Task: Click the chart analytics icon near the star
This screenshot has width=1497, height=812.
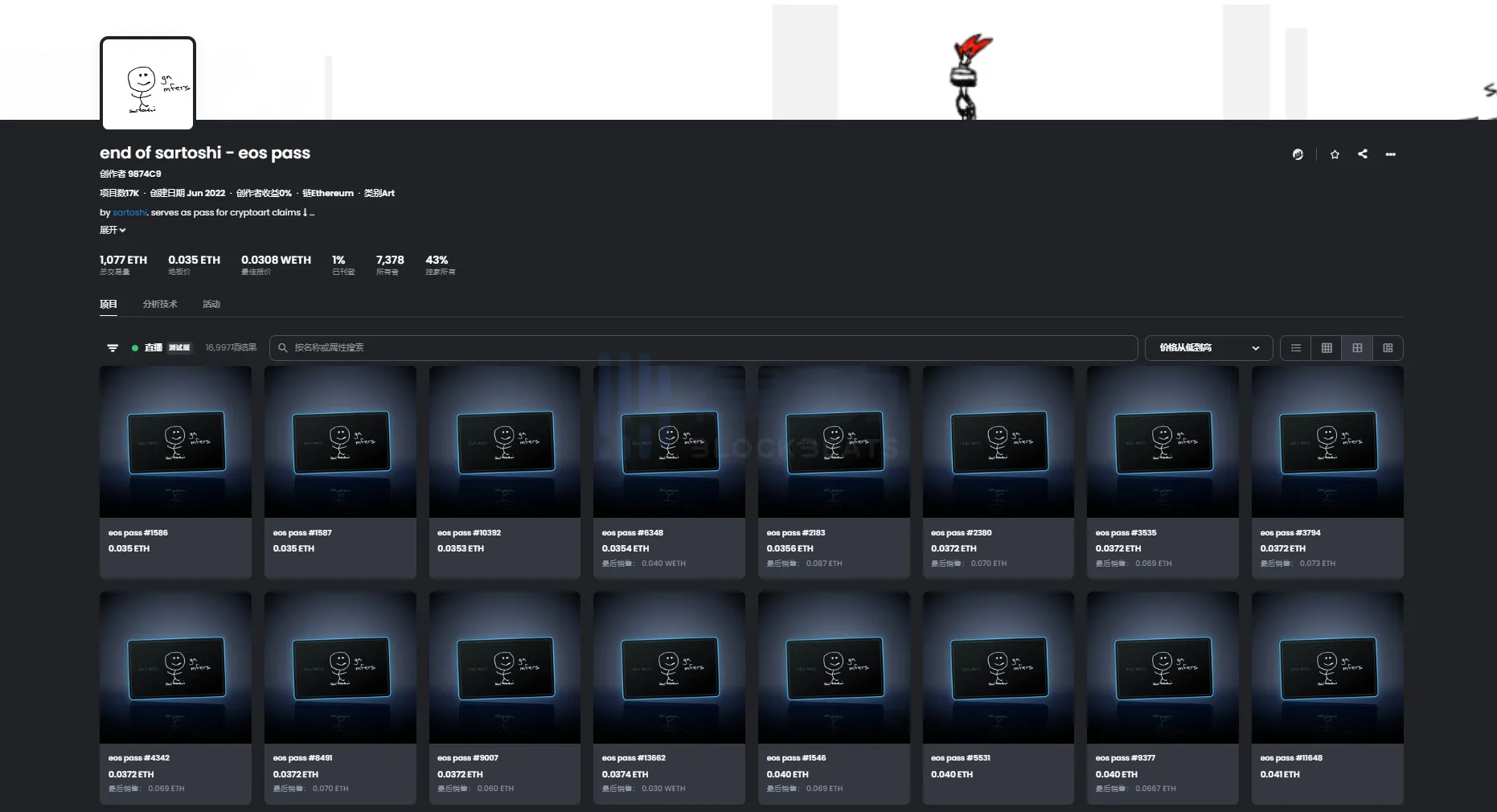Action: pos(1298,154)
